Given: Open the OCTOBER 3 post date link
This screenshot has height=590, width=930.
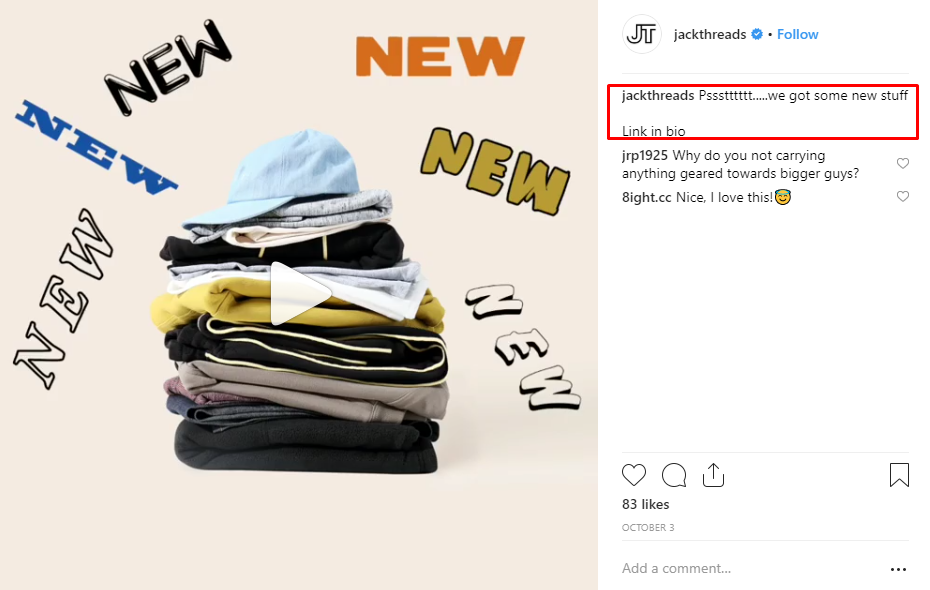Looking at the screenshot, I should [x=648, y=527].
